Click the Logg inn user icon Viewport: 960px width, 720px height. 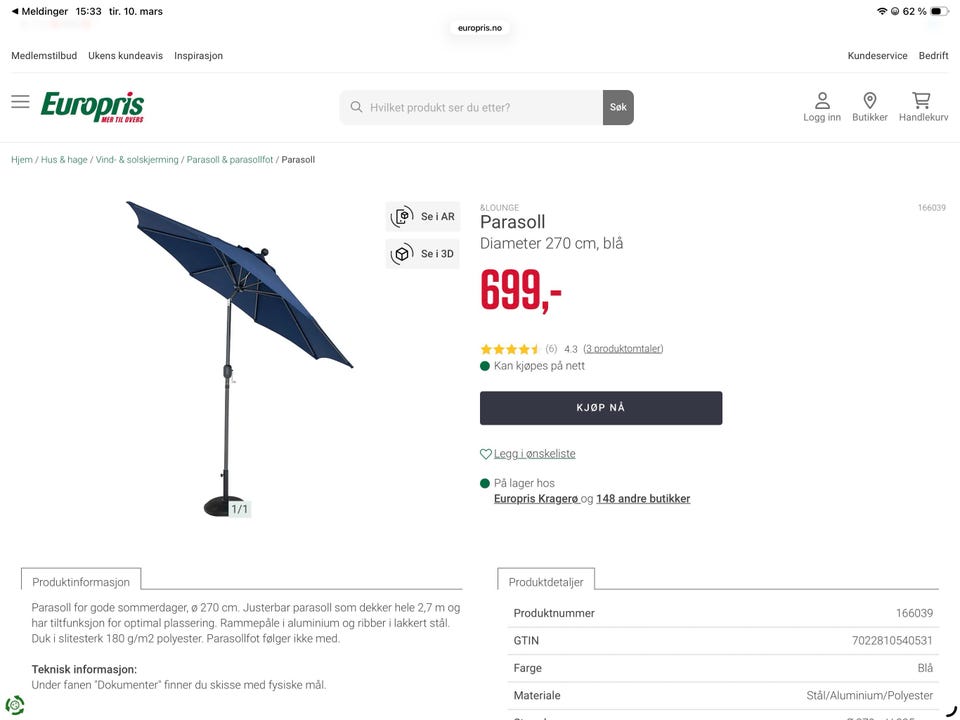[x=822, y=100]
